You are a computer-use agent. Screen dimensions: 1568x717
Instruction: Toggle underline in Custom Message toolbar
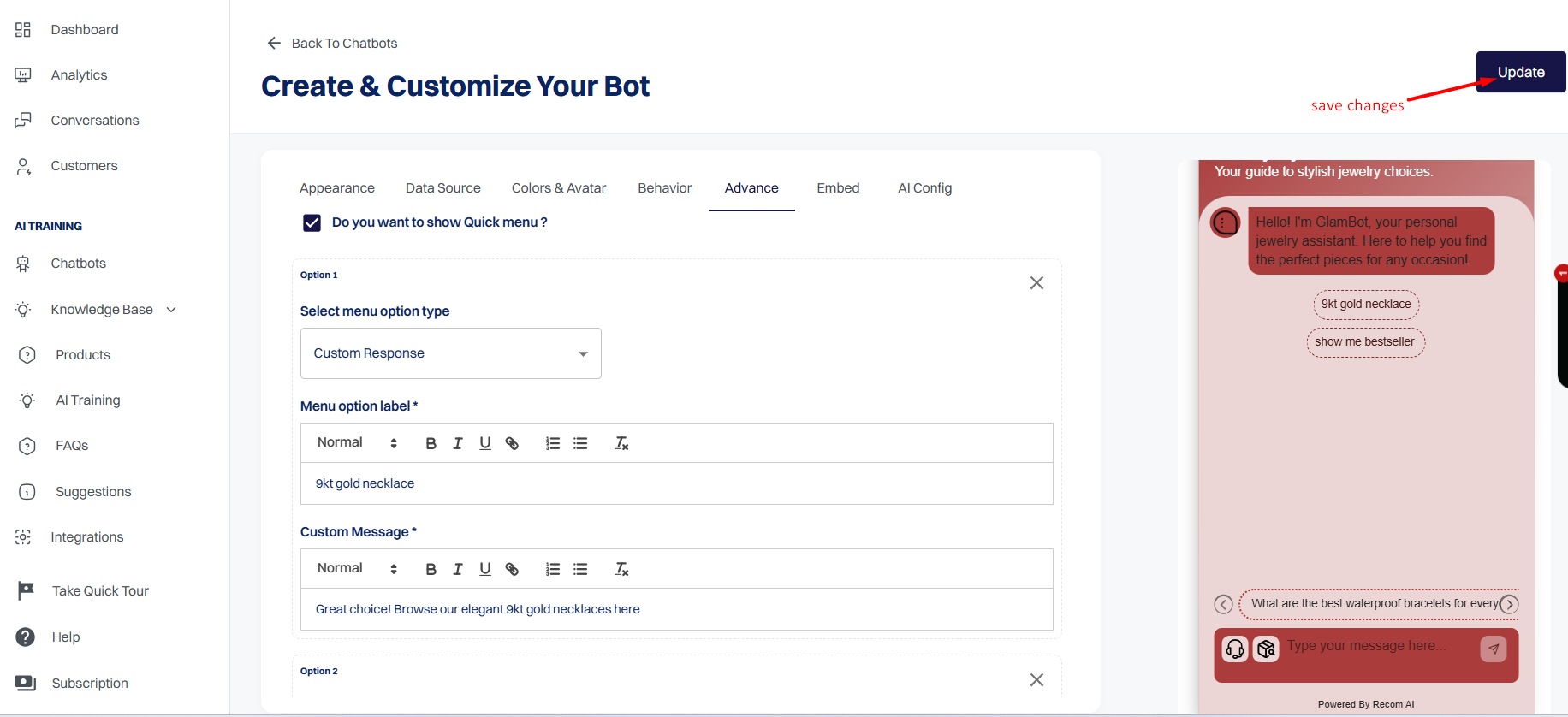coord(485,569)
